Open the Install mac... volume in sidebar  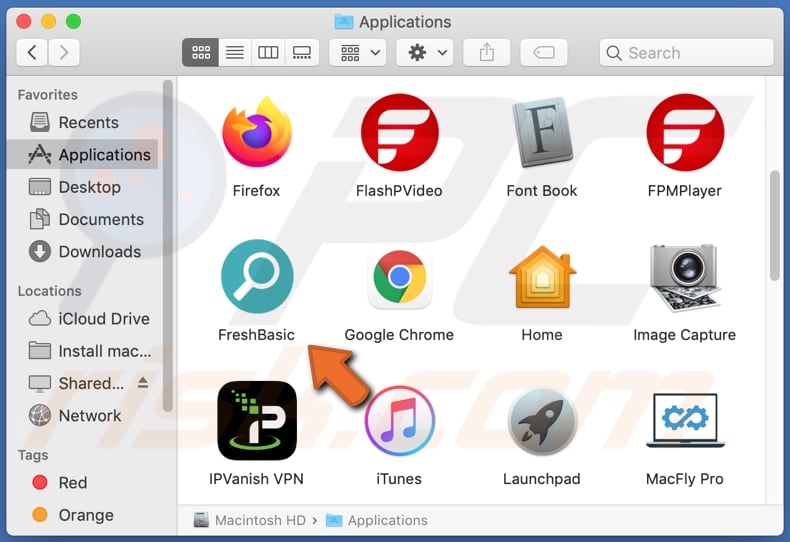pos(83,351)
